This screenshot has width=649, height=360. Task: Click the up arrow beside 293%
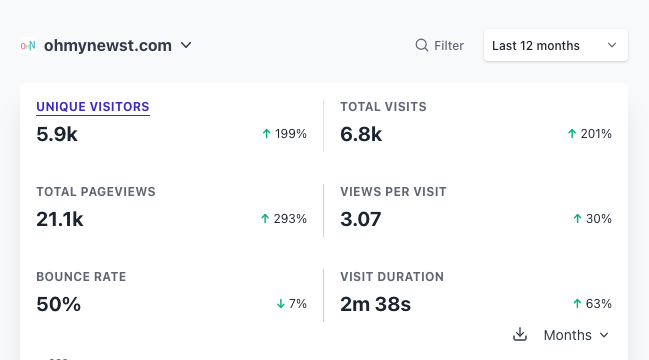coord(265,218)
